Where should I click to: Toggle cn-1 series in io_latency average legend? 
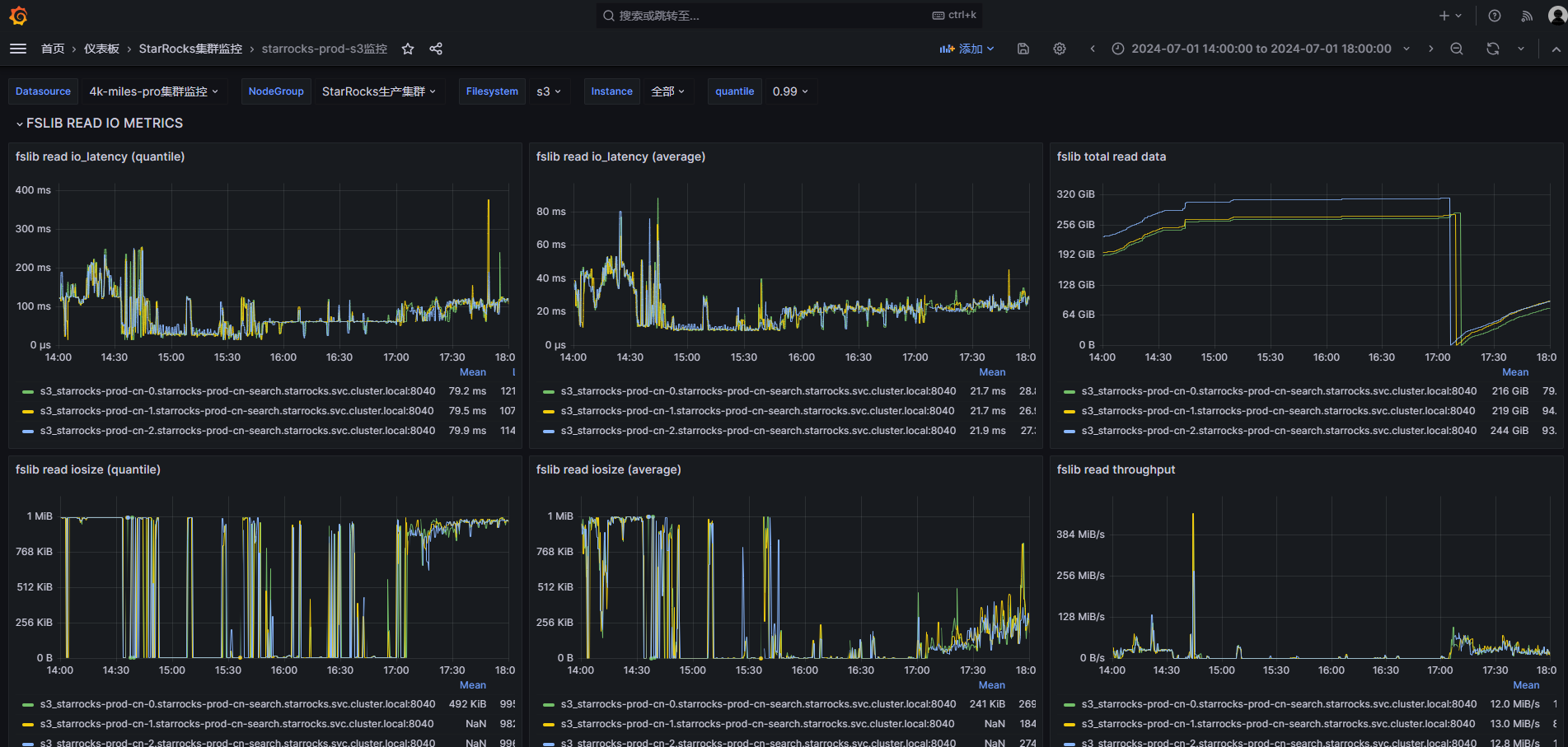[x=758, y=411]
